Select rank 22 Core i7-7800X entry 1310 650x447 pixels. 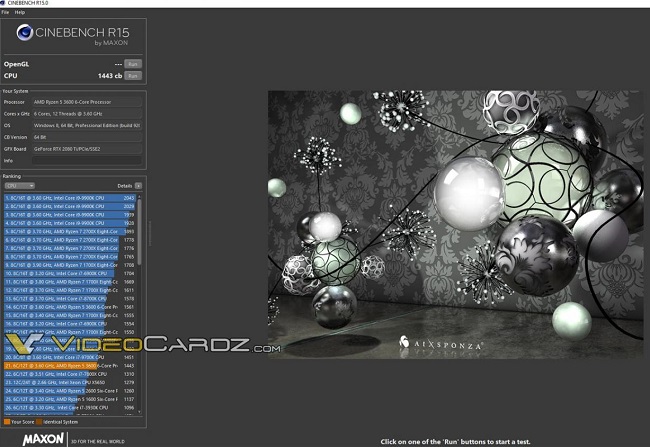coord(70,374)
